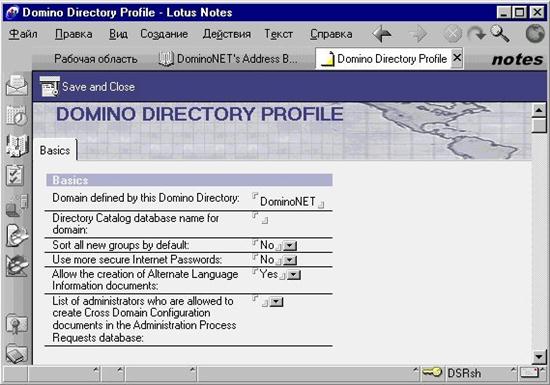
Task: Click the scrollbar up arrow
Action: [x=539, y=110]
